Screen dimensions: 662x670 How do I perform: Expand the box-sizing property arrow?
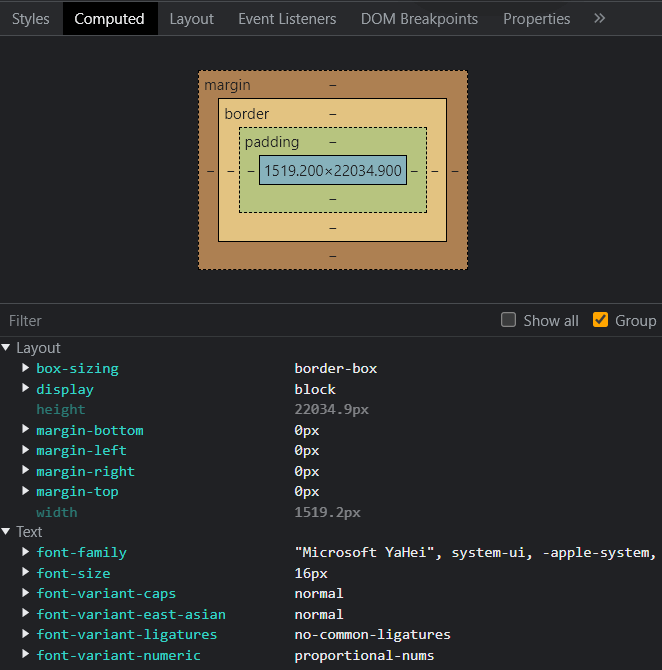[26, 368]
